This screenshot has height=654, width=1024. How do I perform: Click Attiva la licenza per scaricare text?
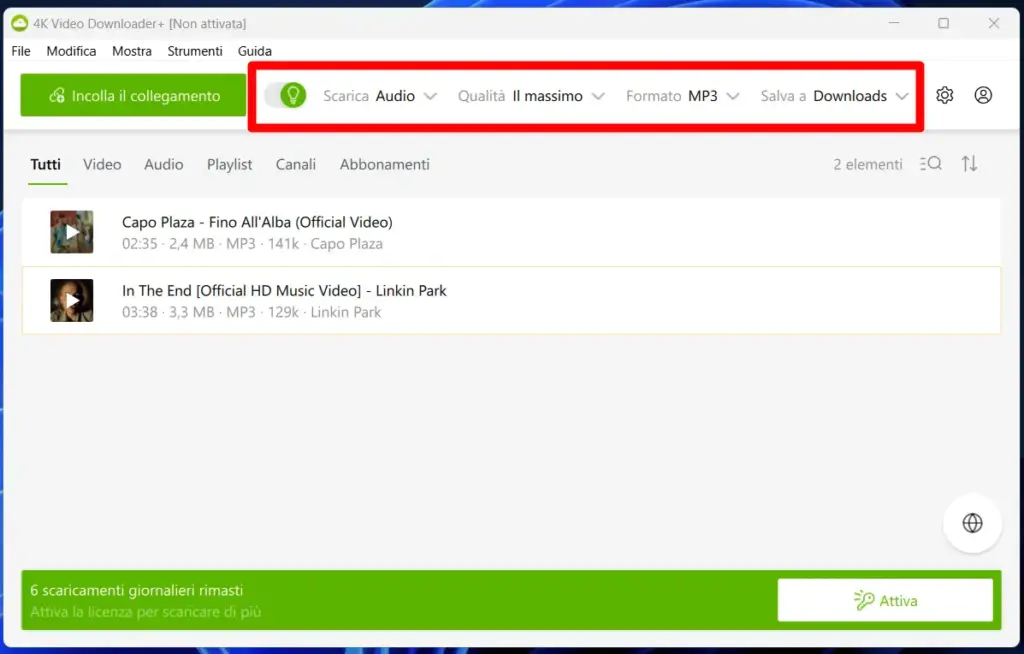146,612
